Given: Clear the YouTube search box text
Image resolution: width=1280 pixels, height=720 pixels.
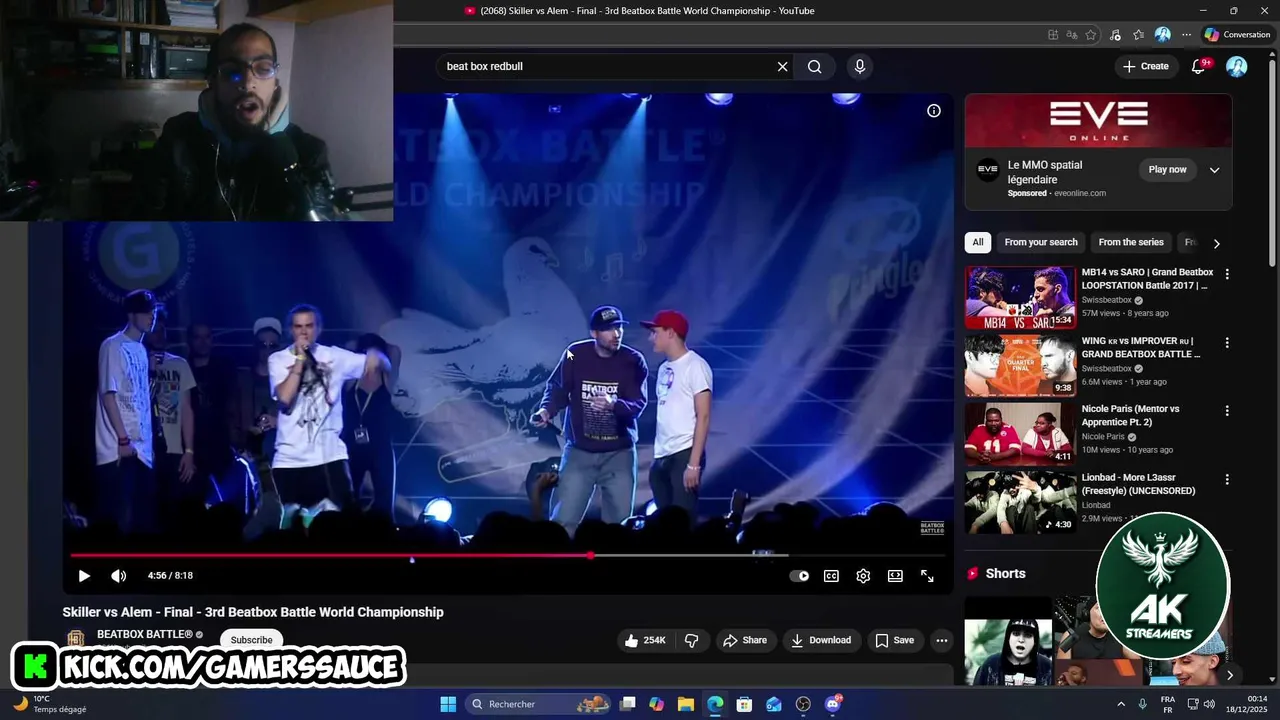Looking at the screenshot, I should point(783,66).
